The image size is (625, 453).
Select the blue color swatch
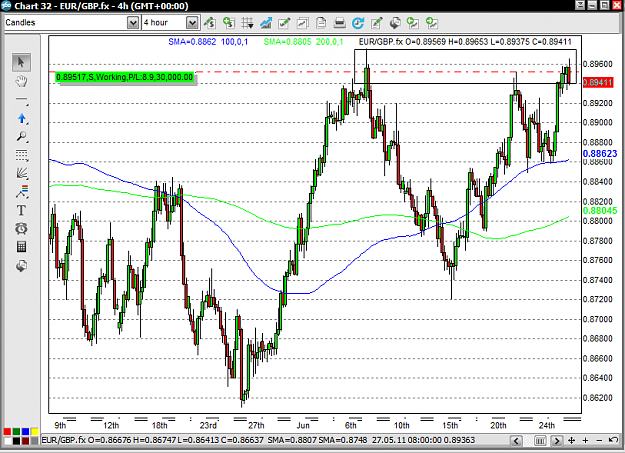click(x=26, y=431)
